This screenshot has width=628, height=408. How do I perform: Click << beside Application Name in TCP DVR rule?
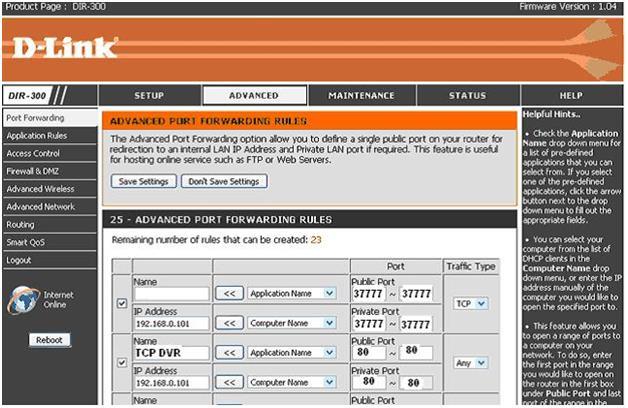coord(229,353)
